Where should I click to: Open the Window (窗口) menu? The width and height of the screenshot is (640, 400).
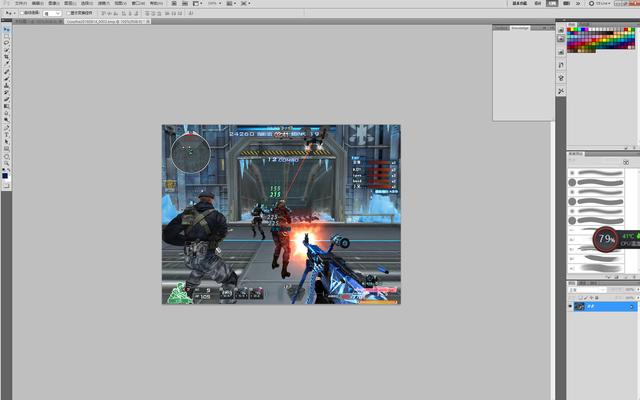point(138,3)
